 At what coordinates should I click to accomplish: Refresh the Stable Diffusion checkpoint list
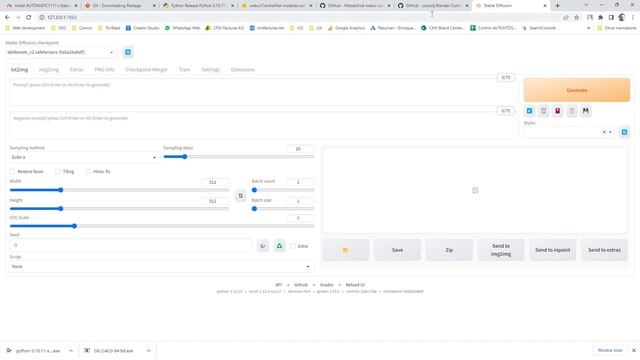pos(128,52)
